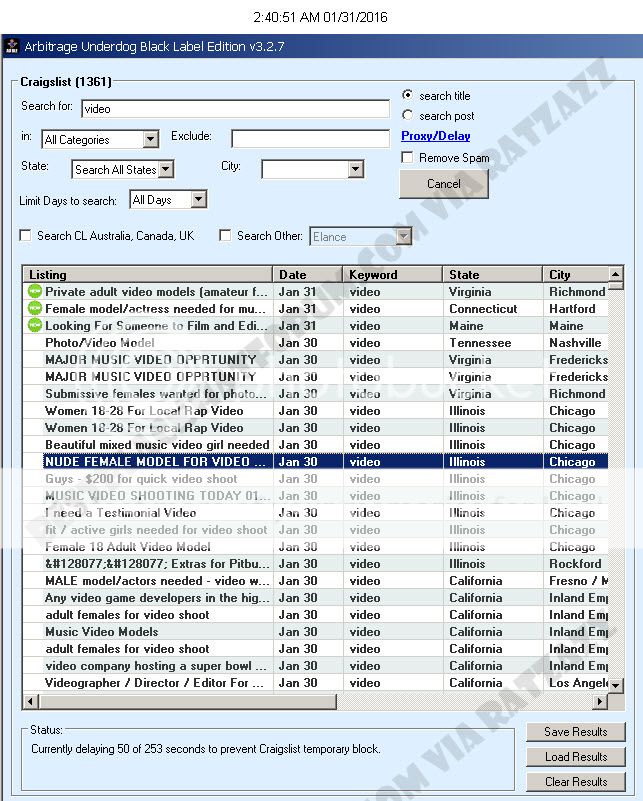Select Submissive females wanted for photo listing
This screenshot has width=643, height=801.
(x=315, y=394)
